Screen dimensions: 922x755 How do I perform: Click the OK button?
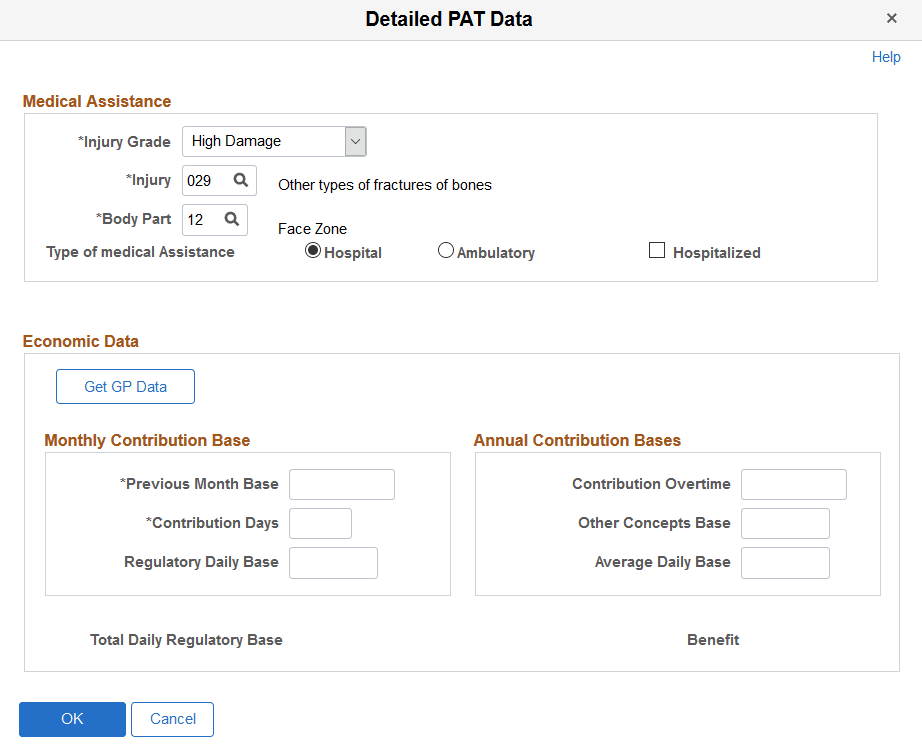click(72, 719)
